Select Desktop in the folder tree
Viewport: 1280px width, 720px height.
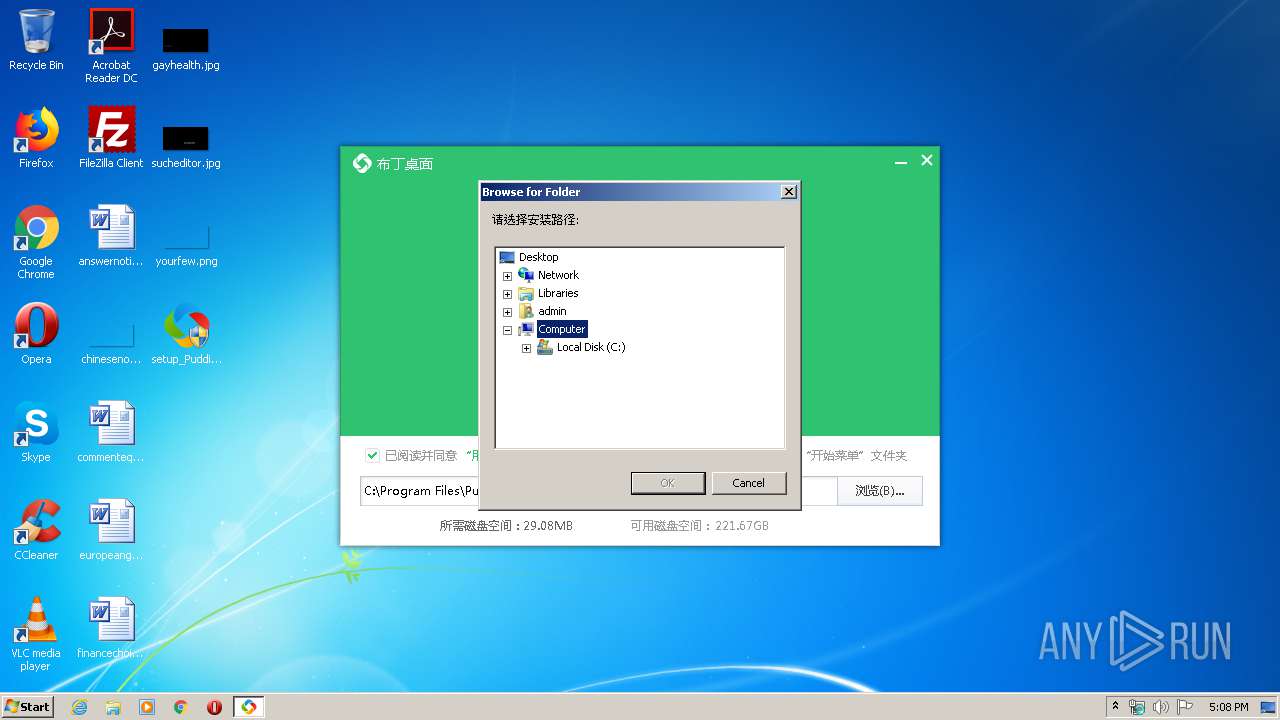coord(539,257)
